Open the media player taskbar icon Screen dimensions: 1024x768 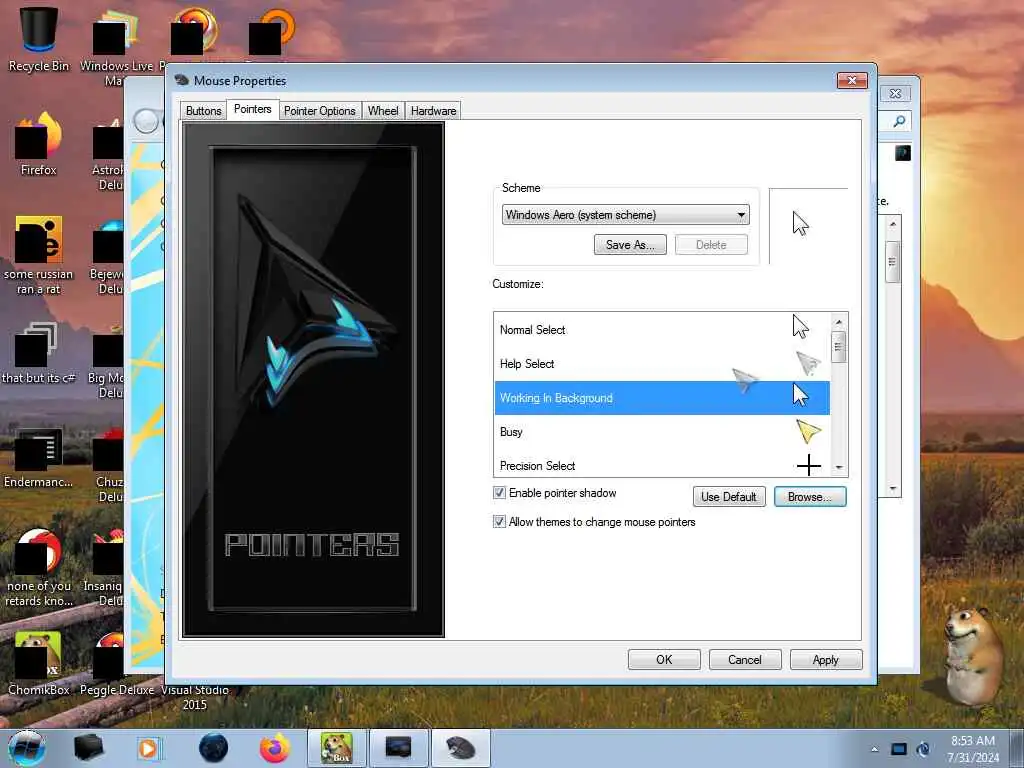click(x=148, y=748)
